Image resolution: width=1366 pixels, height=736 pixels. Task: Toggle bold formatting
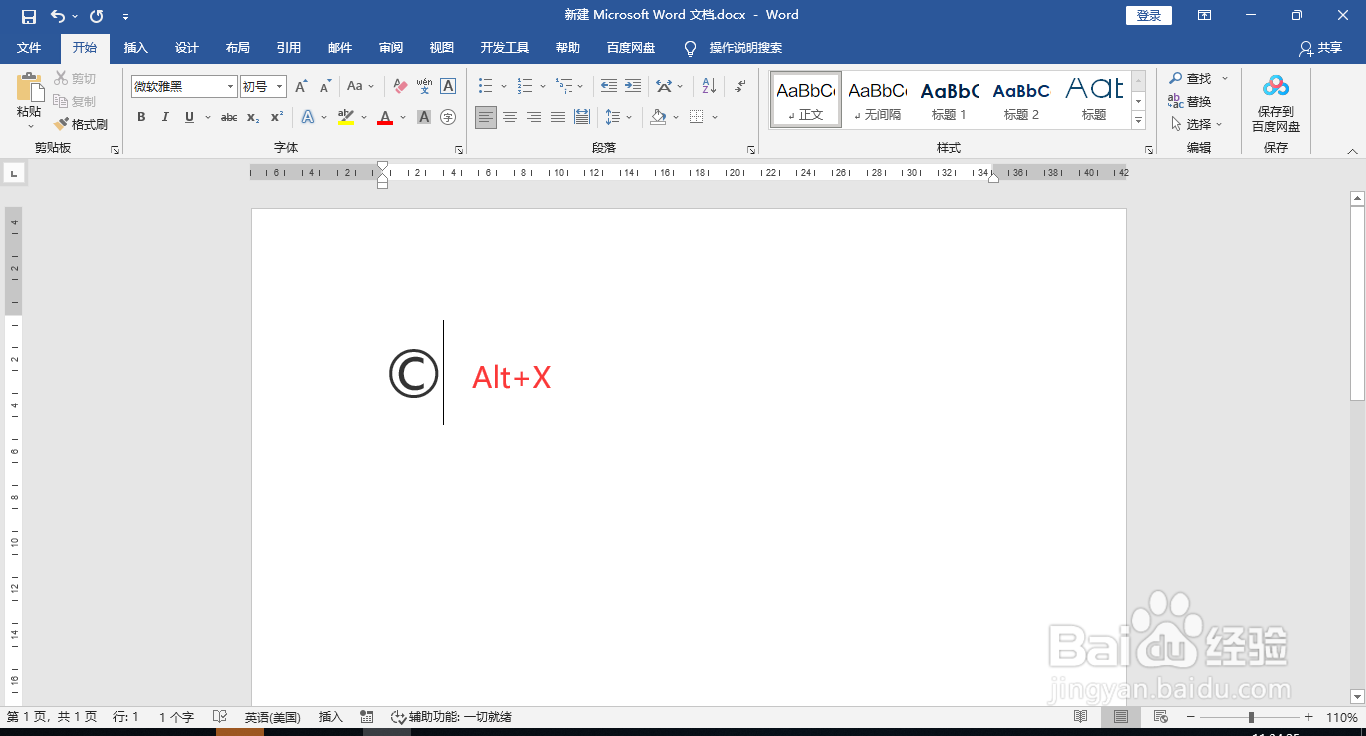click(x=141, y=117)
